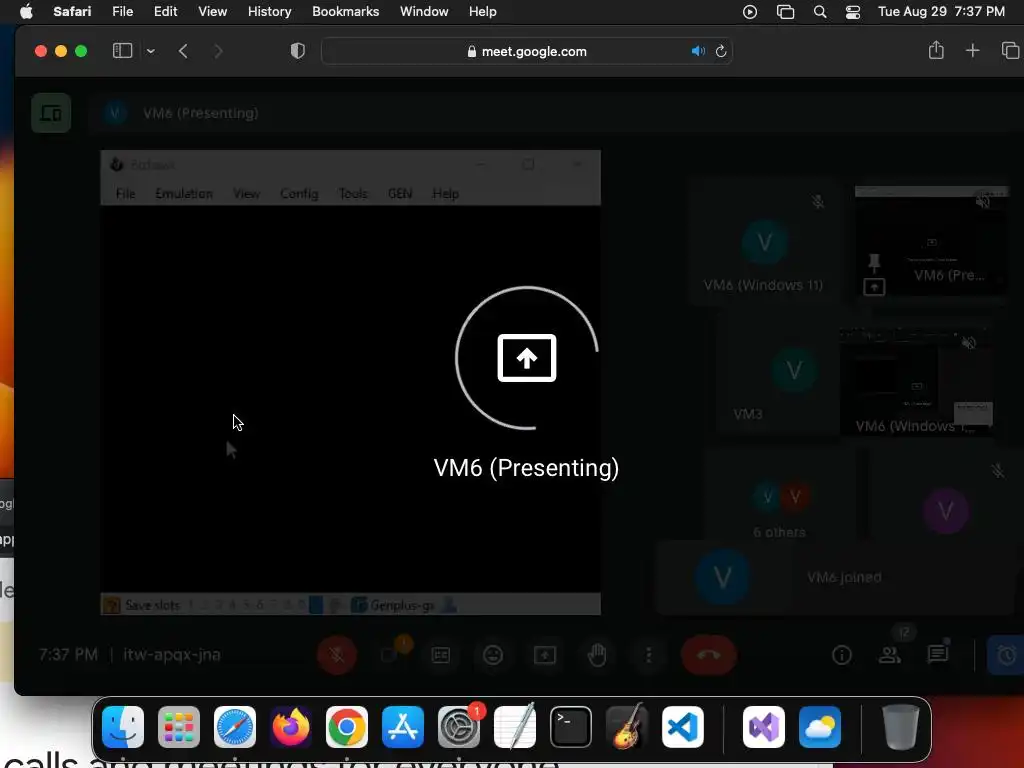Open Firefox from the Dock
The height and width of the screenshot is (768, 1024).
291,727
